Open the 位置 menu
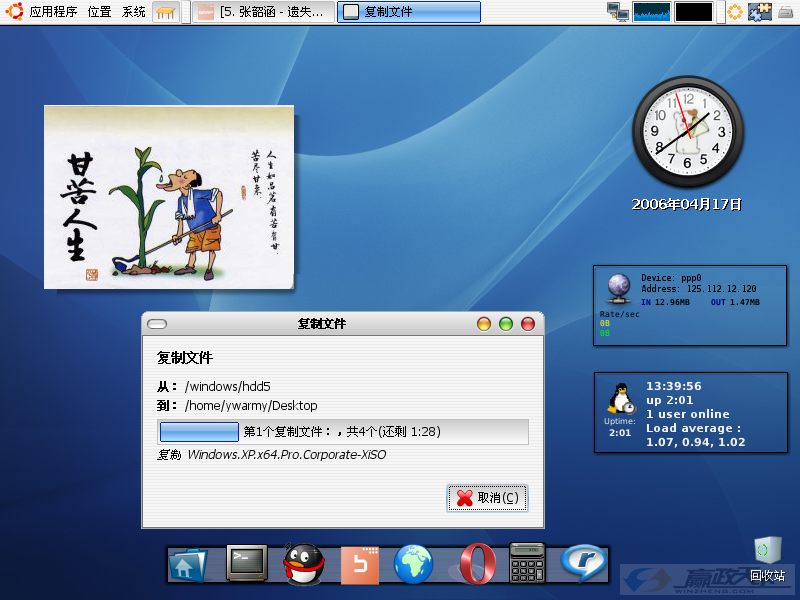This screenshot has width=800, height=600. click(99, 12)
